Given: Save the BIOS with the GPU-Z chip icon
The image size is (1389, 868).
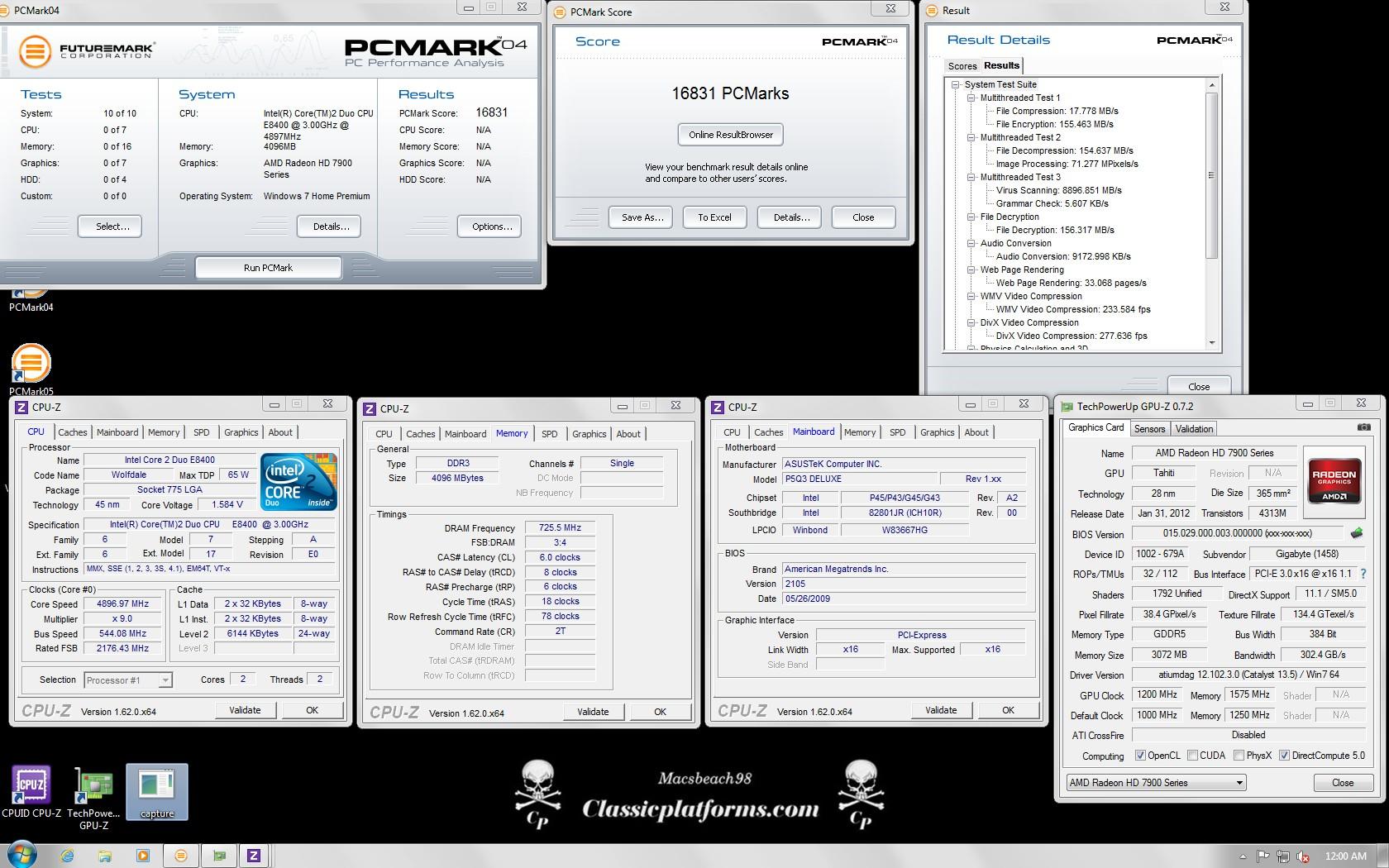Looking at the screenshot, I should 1356,533.
